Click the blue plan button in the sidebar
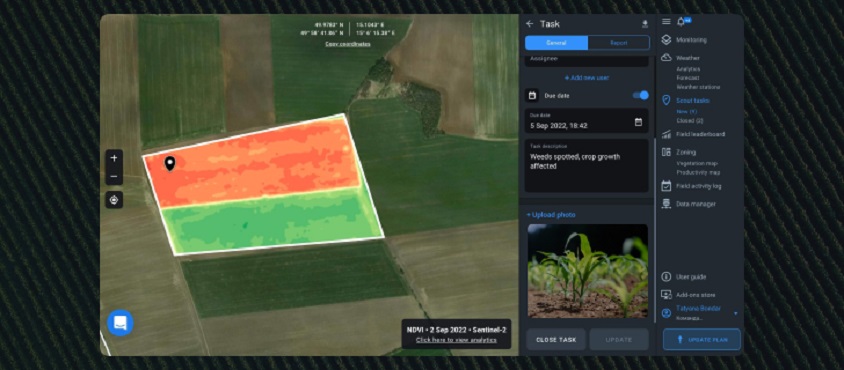This screenshot has height=370, width=844. point(702,340)
